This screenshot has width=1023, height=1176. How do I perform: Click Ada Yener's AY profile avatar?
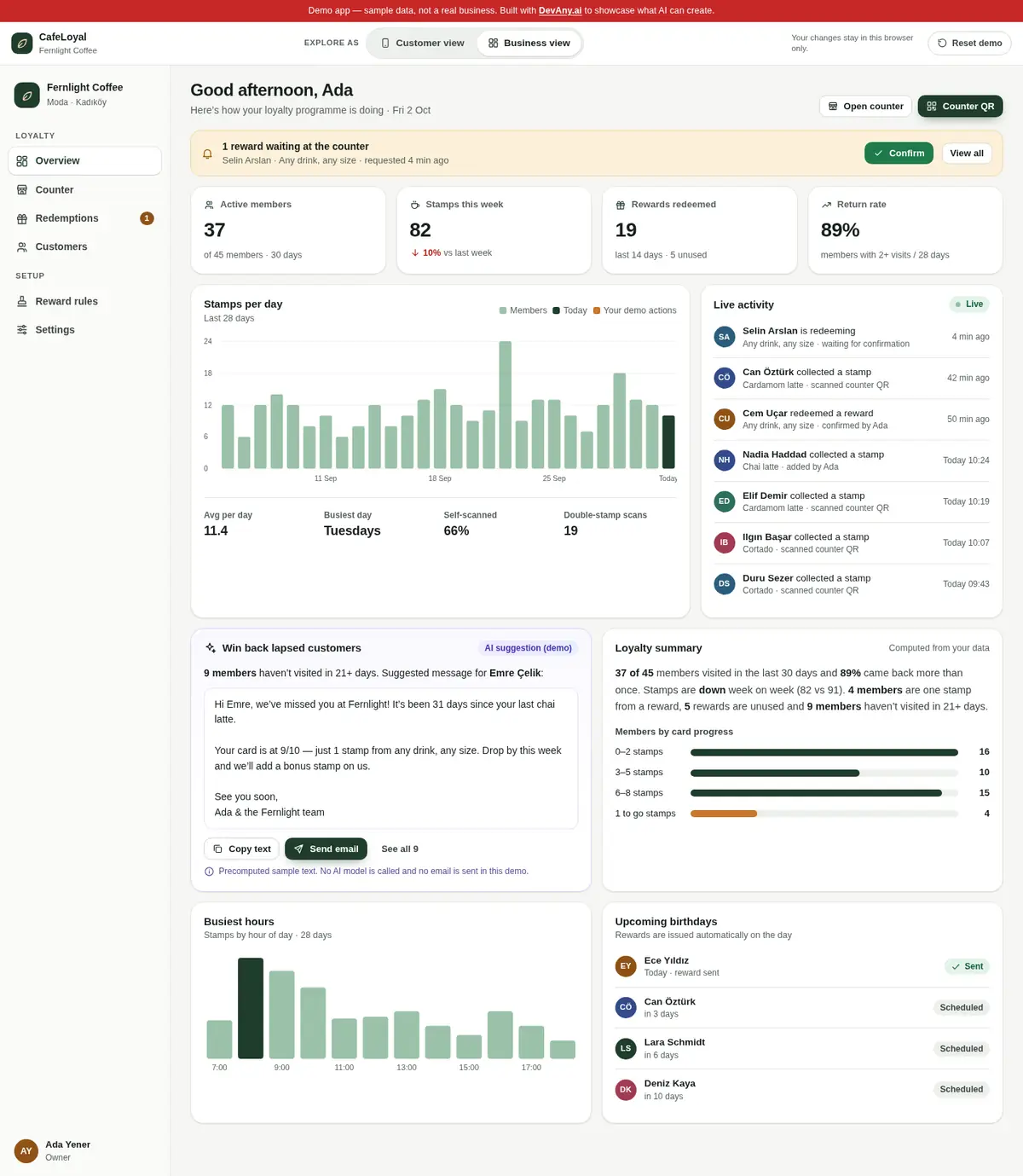coord(26,1151)
